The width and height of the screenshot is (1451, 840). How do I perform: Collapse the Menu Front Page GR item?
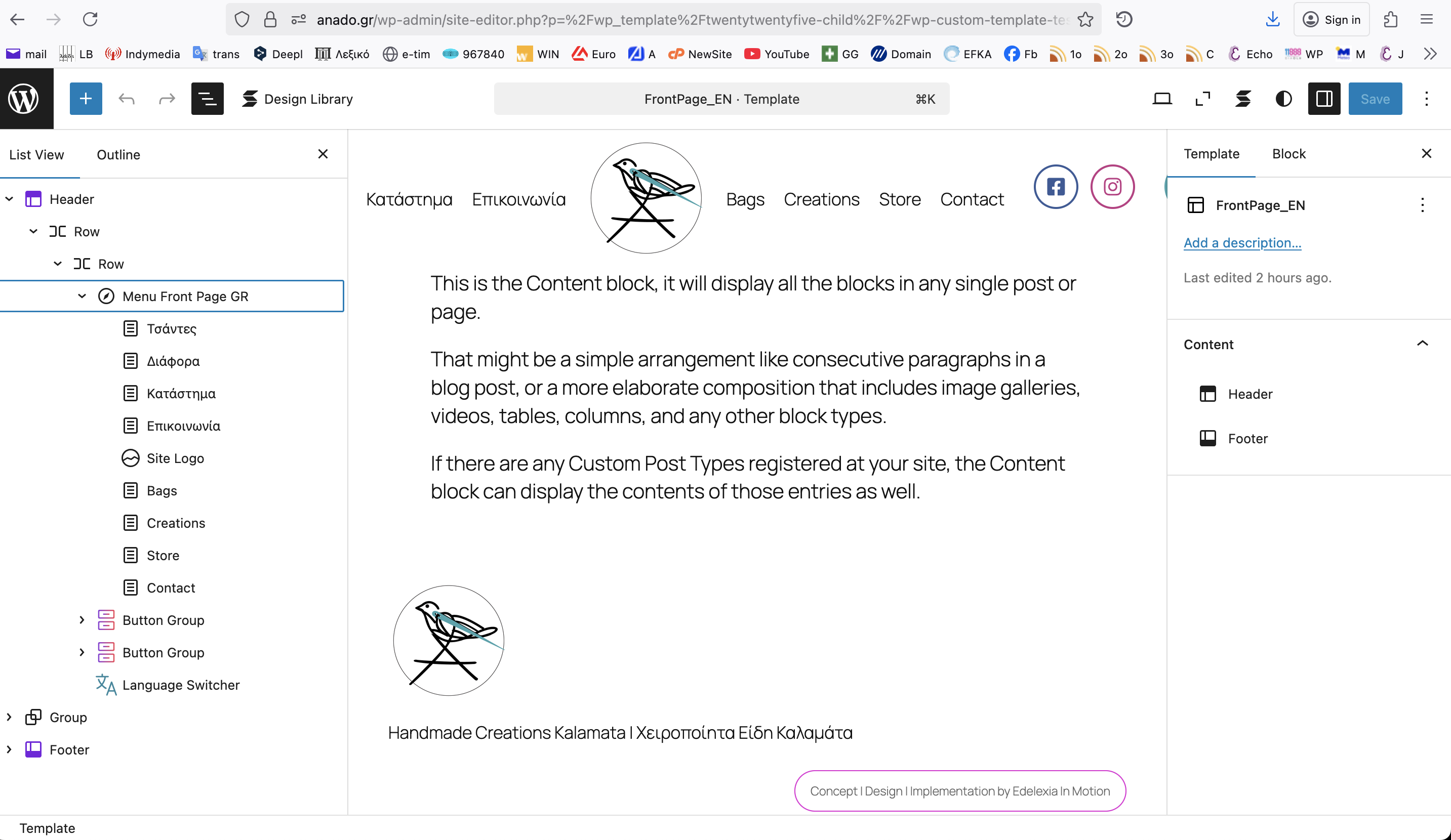tap(82, 297)
